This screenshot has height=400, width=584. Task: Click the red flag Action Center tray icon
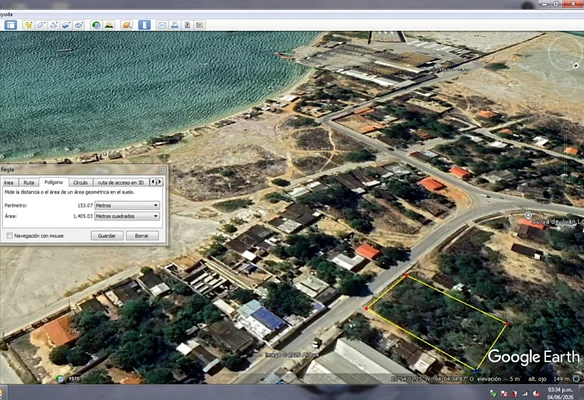pos(504,393)
